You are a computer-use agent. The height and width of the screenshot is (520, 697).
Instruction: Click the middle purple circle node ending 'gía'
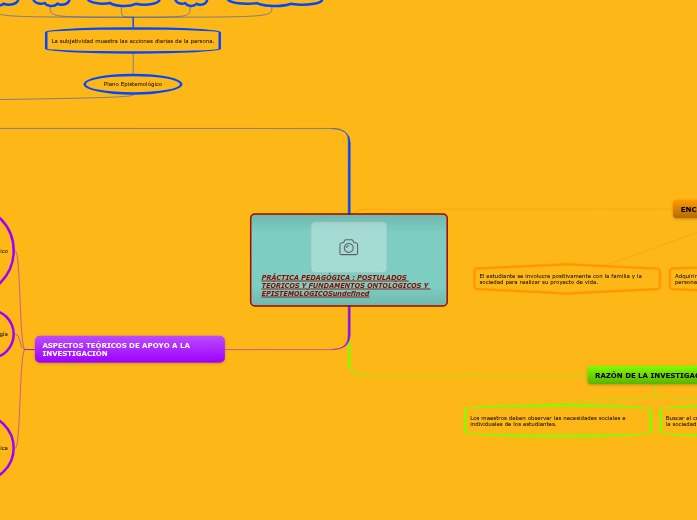pos(3,334)
